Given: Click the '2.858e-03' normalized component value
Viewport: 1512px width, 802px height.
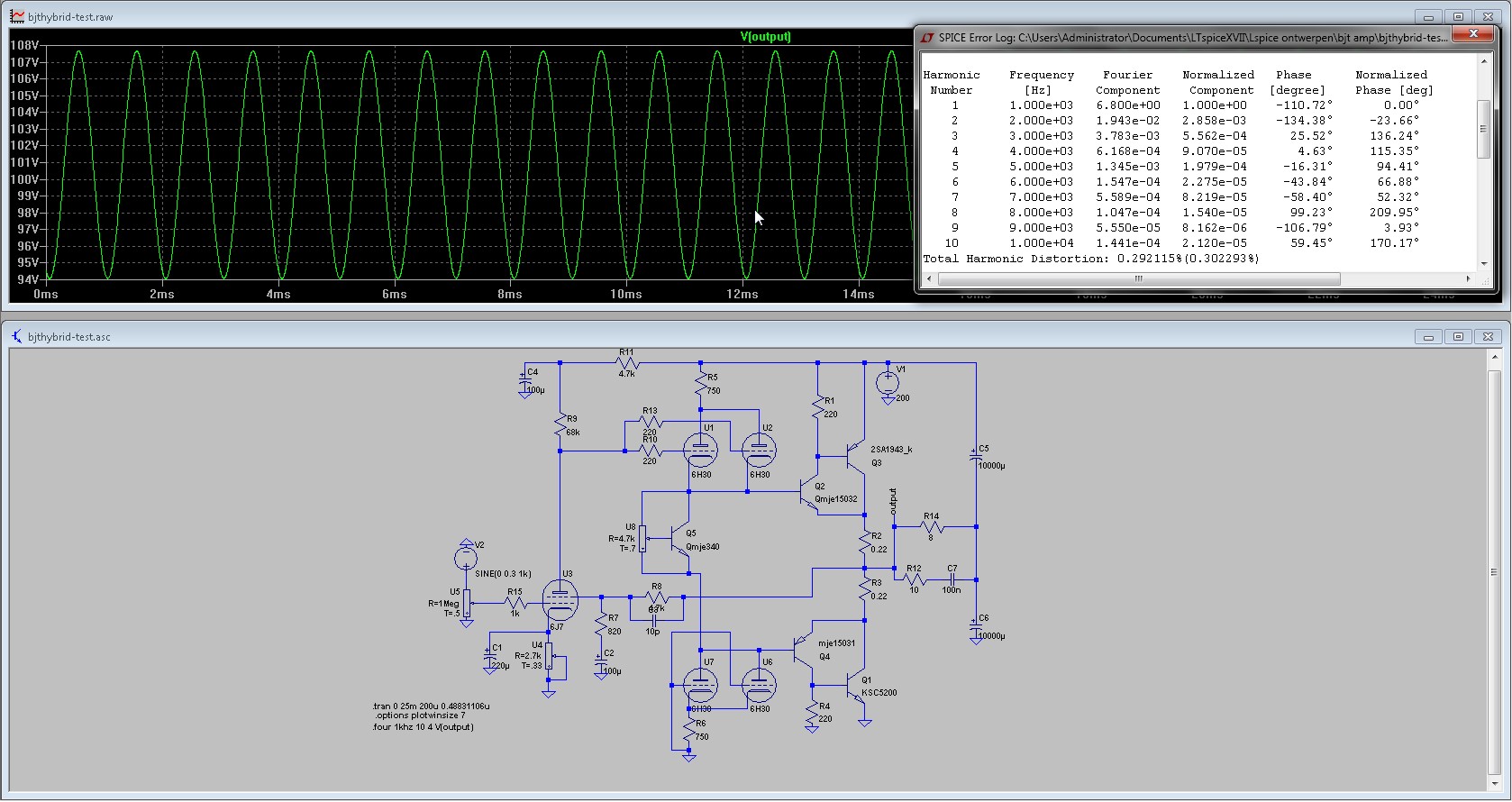Looking at the screenshot, I should (1215, 121).
